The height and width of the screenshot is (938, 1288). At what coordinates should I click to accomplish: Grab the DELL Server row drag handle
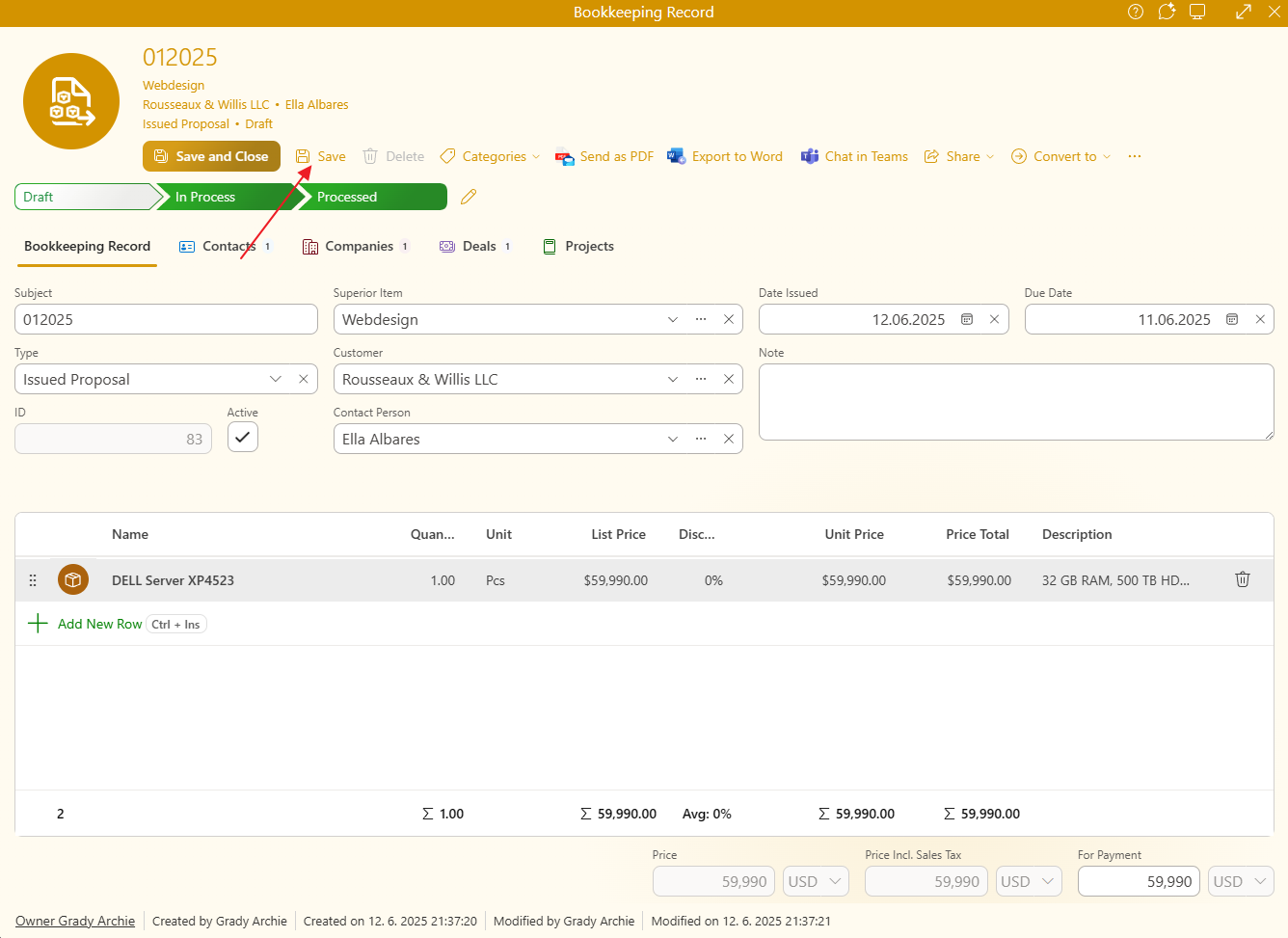(x=33, y=580)
